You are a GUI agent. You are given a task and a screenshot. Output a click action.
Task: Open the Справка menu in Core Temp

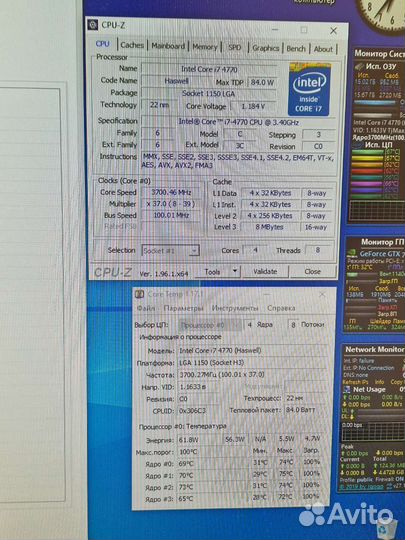click(x=281, y=308)
